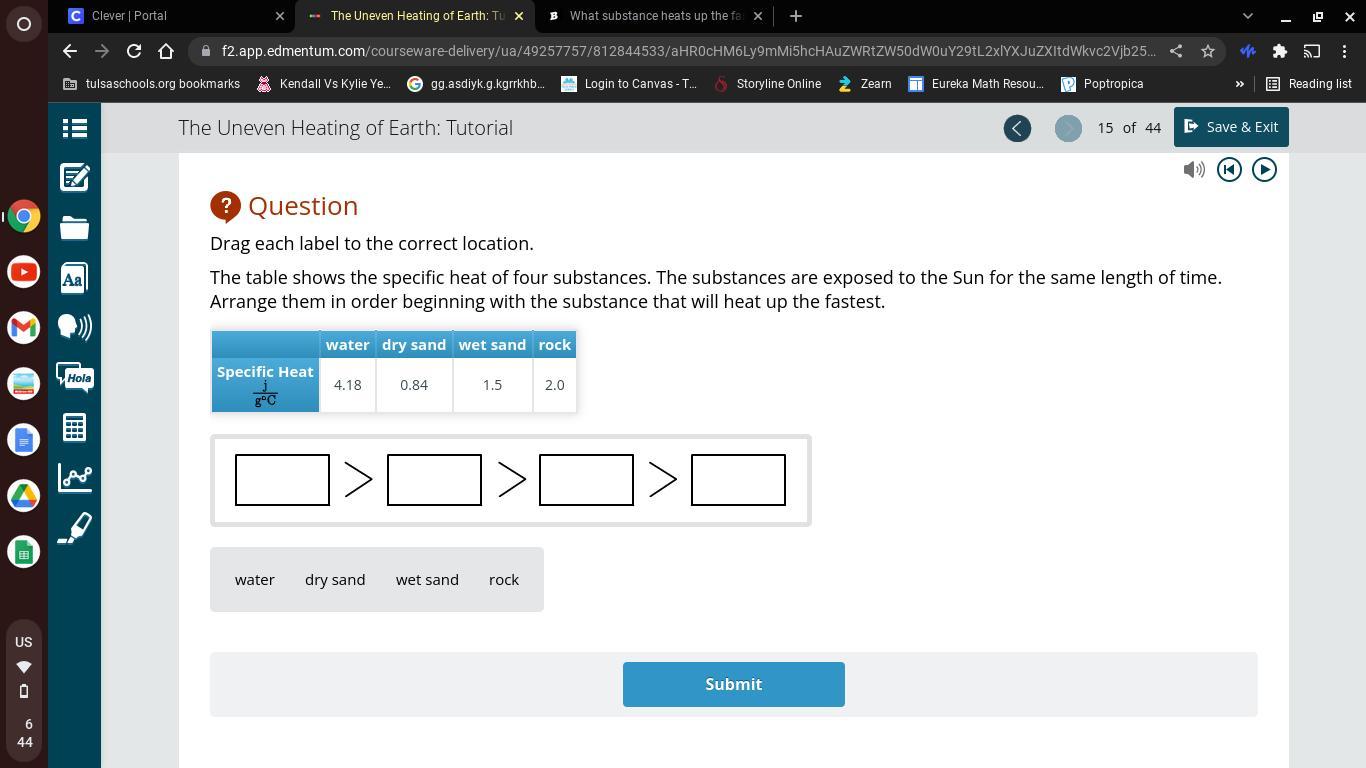This screenshot has height=768, width=1366.
Task: Open the extension icon beside the bookmark star
Action: (1247, 51)
